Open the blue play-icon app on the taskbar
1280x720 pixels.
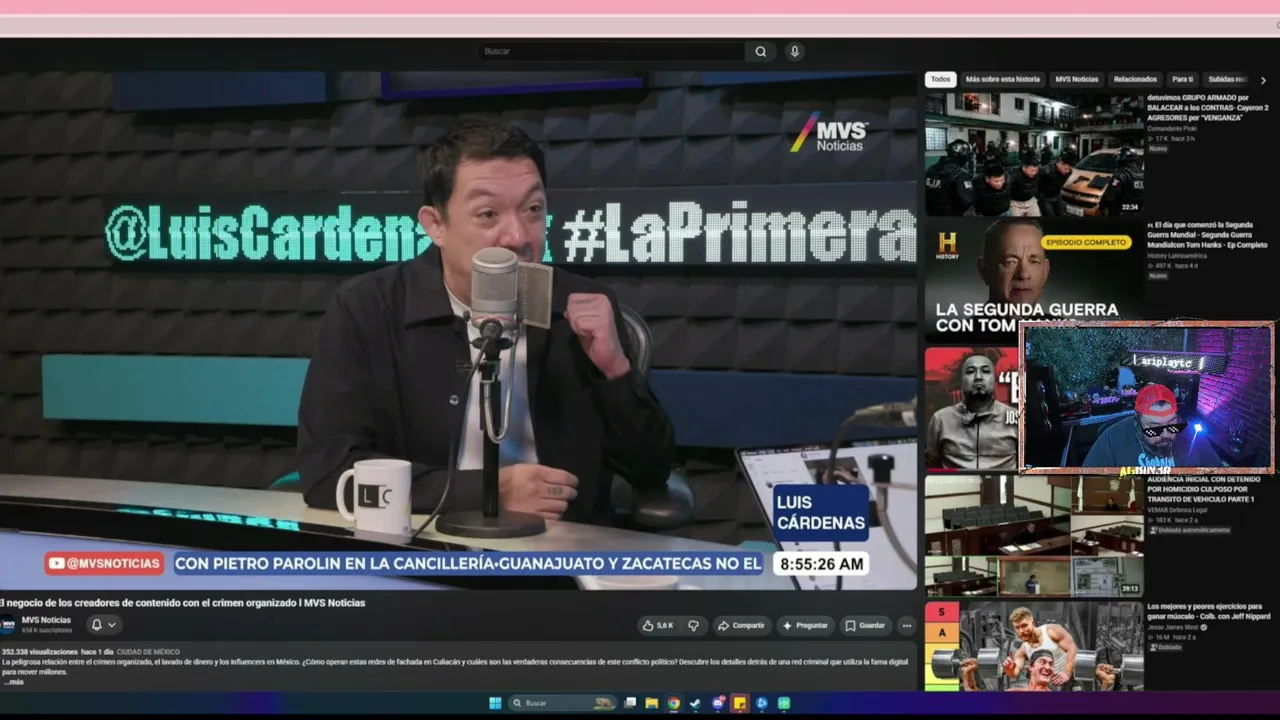[762, 703]
